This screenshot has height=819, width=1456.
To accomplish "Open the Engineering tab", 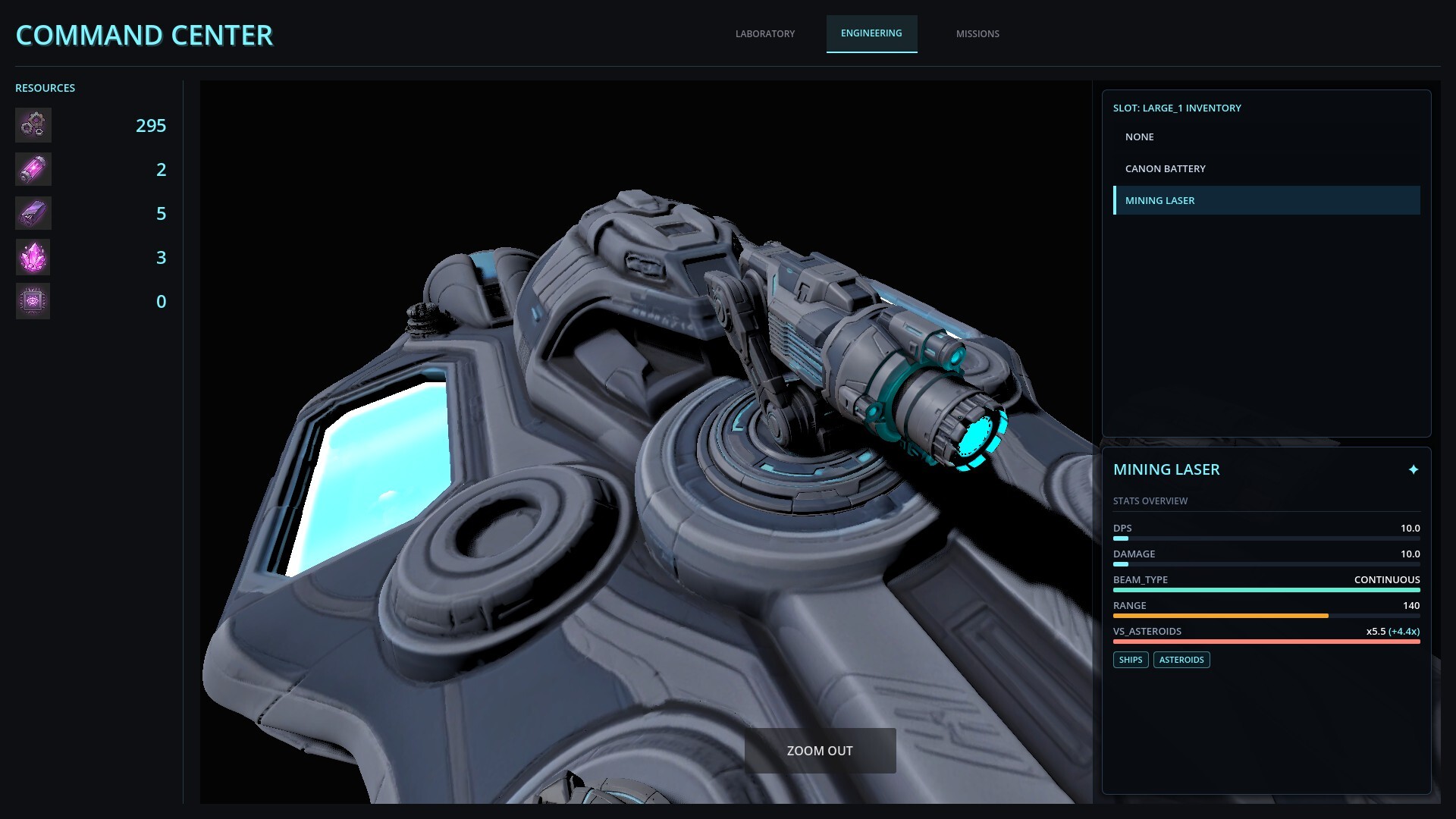I will point(871,33).
